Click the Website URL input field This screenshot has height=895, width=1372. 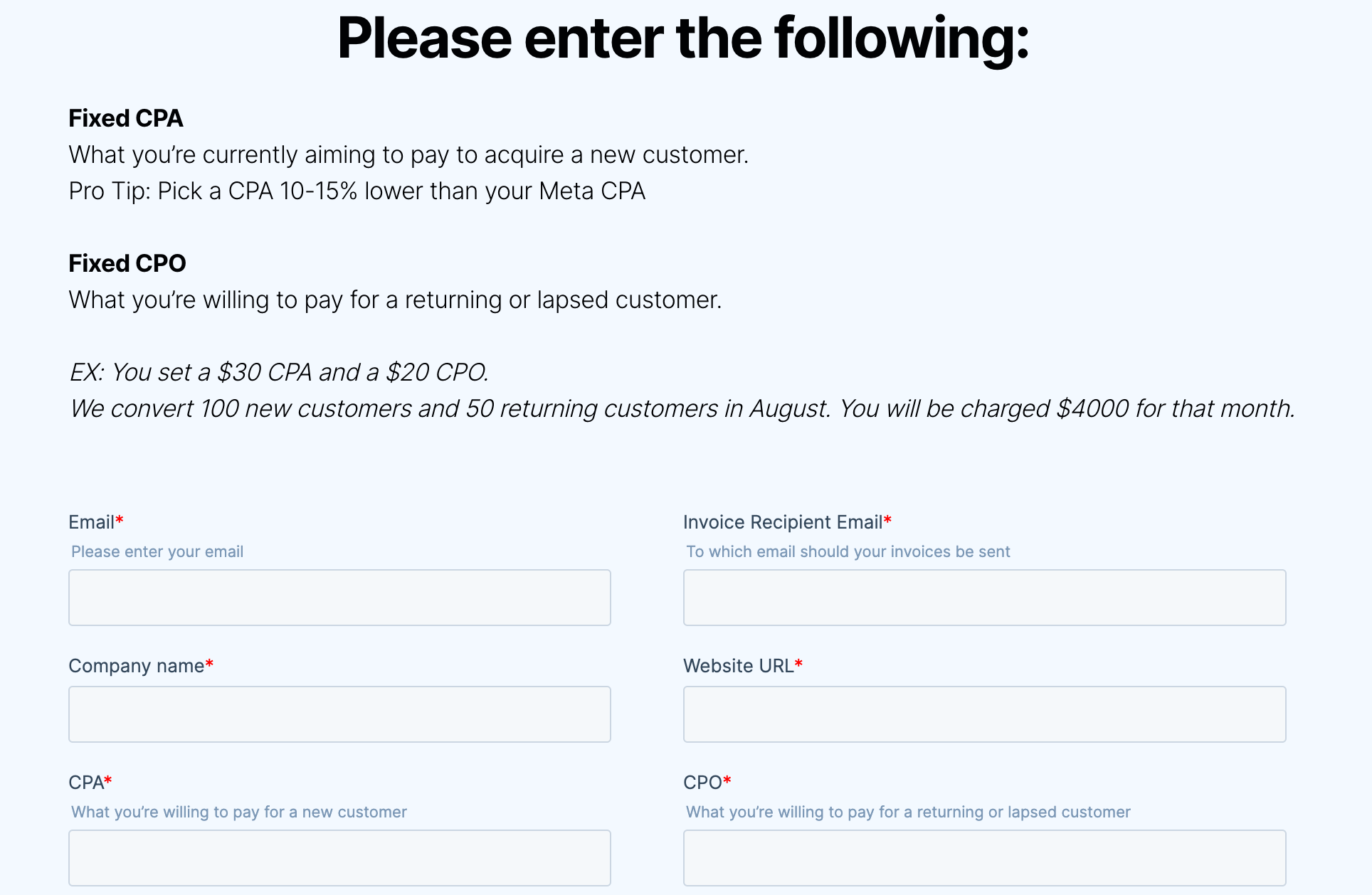(x=983, y=714)
